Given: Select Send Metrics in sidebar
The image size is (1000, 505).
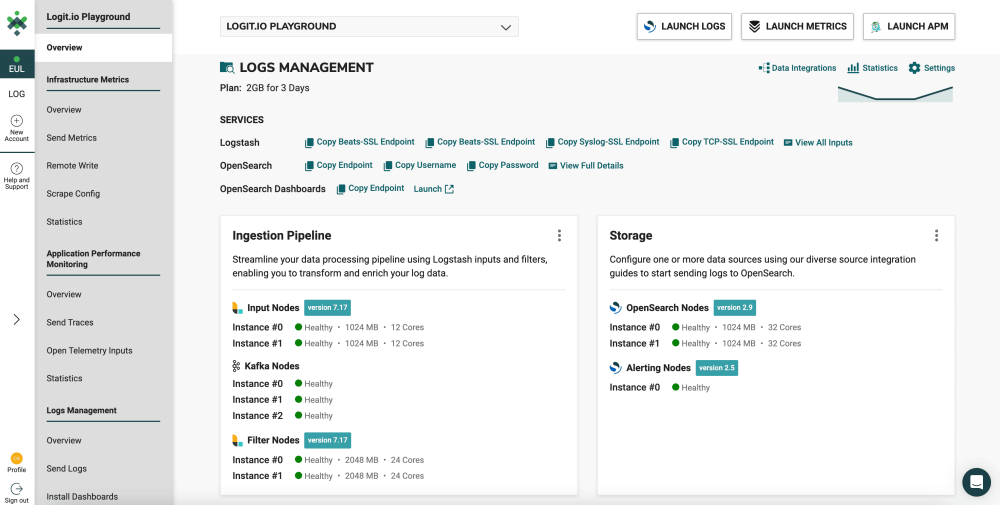Looking at the screenshot, I should pos(71,138).
